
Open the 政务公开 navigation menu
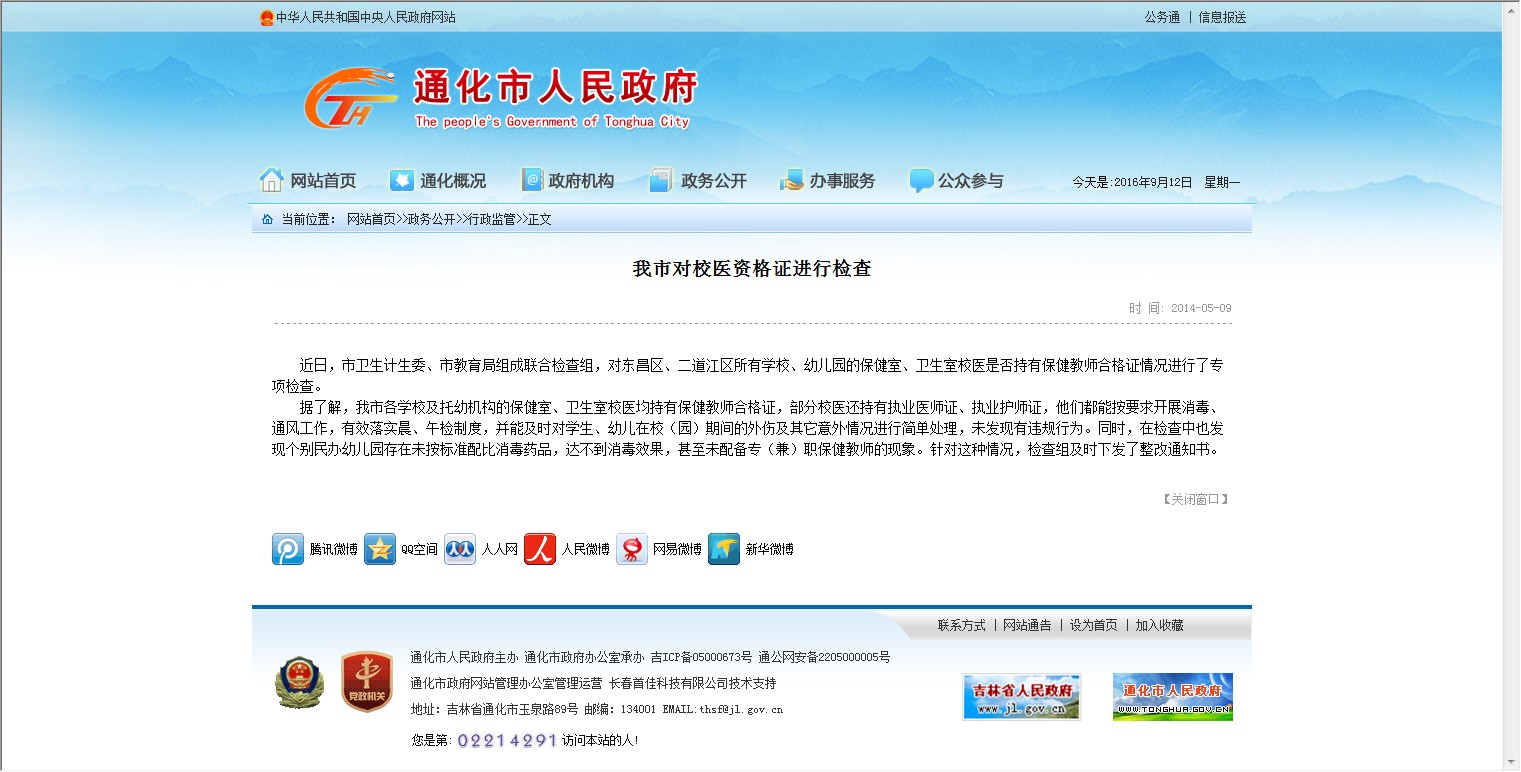tap(698, 181)
